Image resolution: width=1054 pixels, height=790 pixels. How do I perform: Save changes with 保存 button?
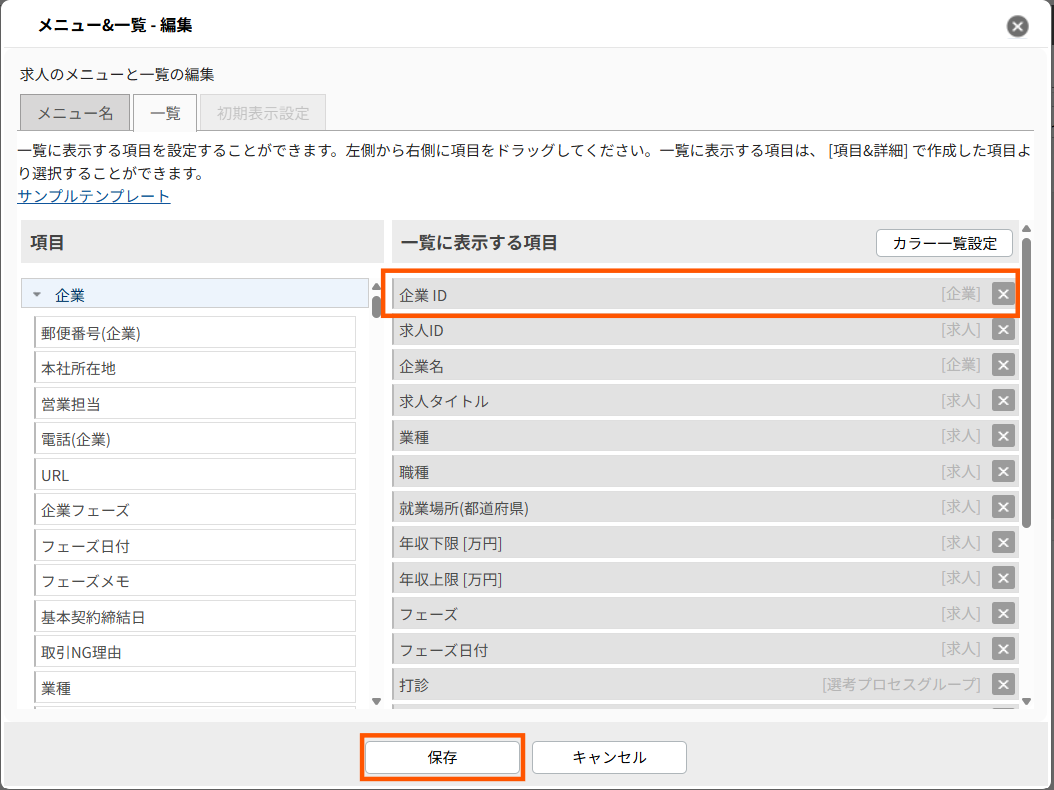[x=442, y=757]
